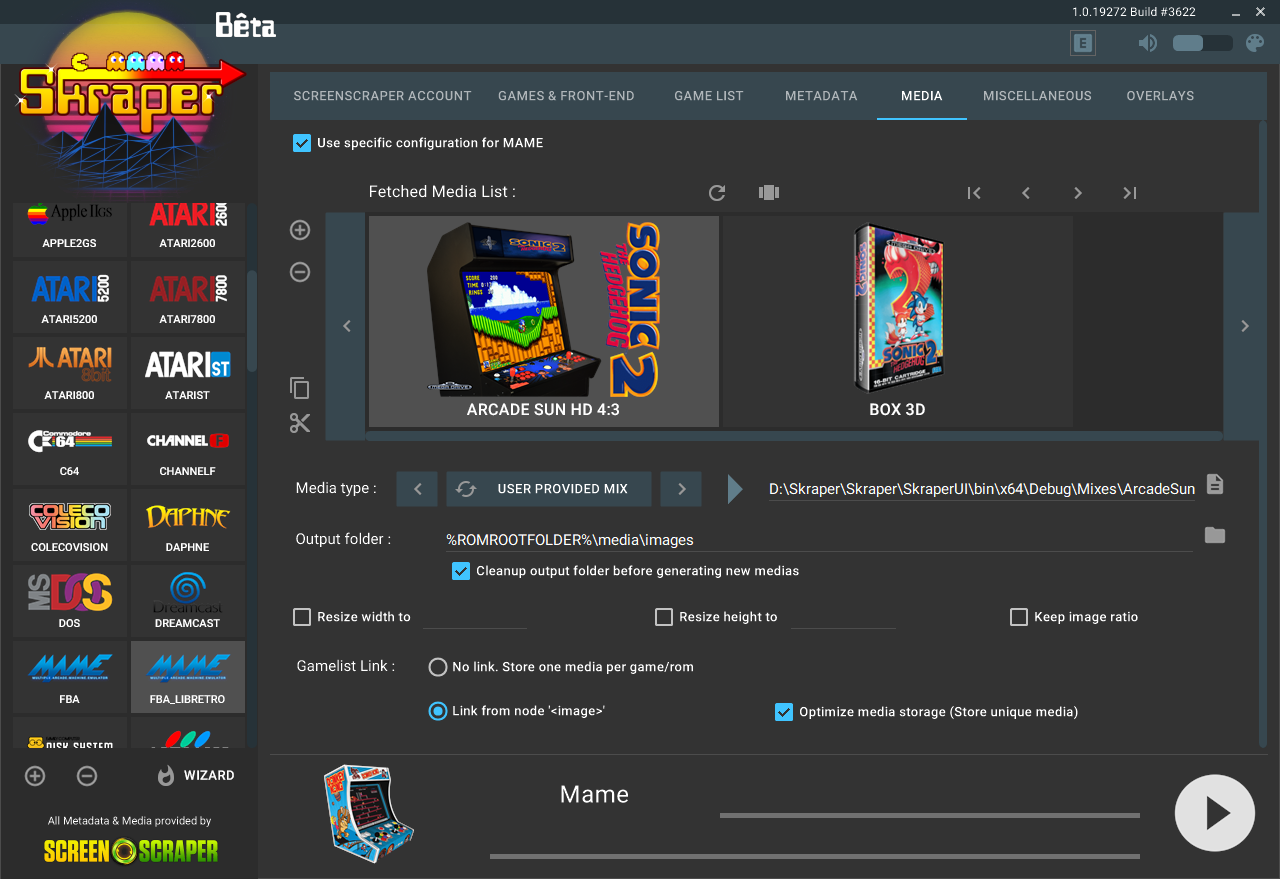Select the CHANNELF system
The height and width of the screenshot is (879, 1280).
[x=188, y=448]
